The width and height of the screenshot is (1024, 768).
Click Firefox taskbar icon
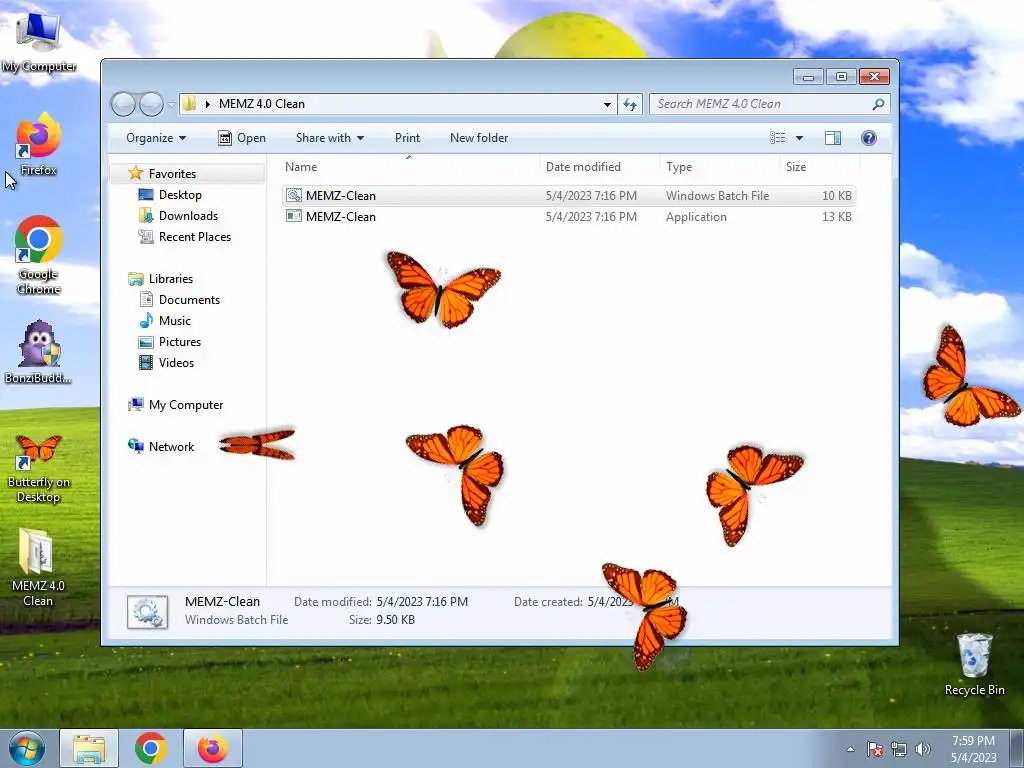213,748
